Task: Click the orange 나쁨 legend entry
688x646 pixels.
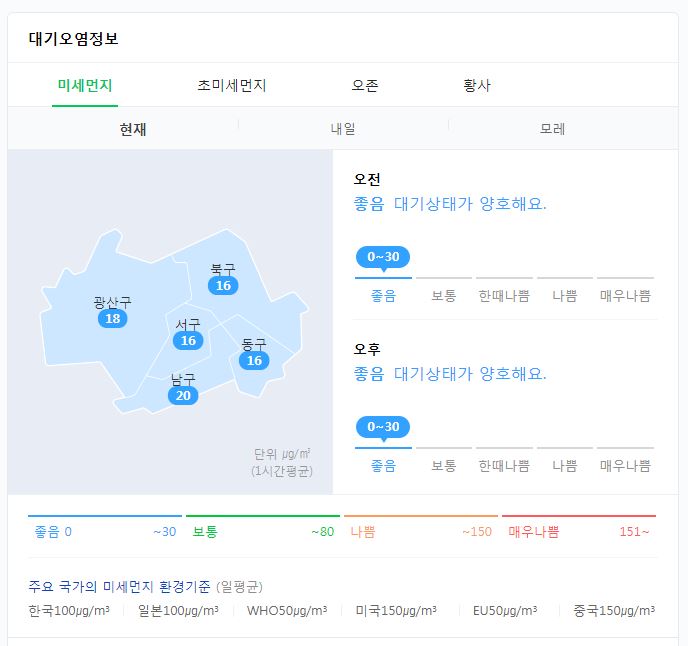Action: [363, 532]
